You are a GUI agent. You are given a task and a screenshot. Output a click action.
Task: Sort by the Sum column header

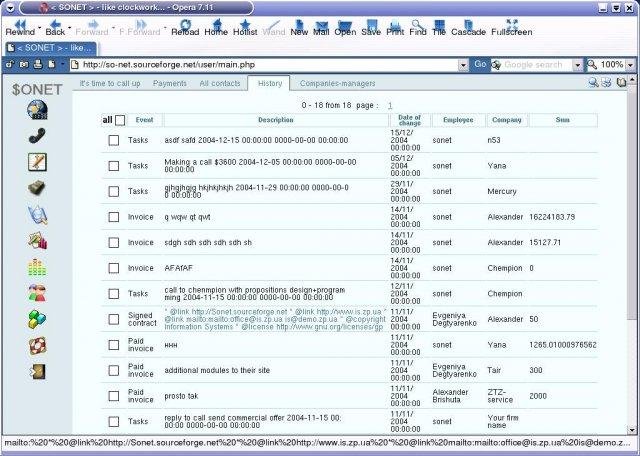(x=562, y=120)
